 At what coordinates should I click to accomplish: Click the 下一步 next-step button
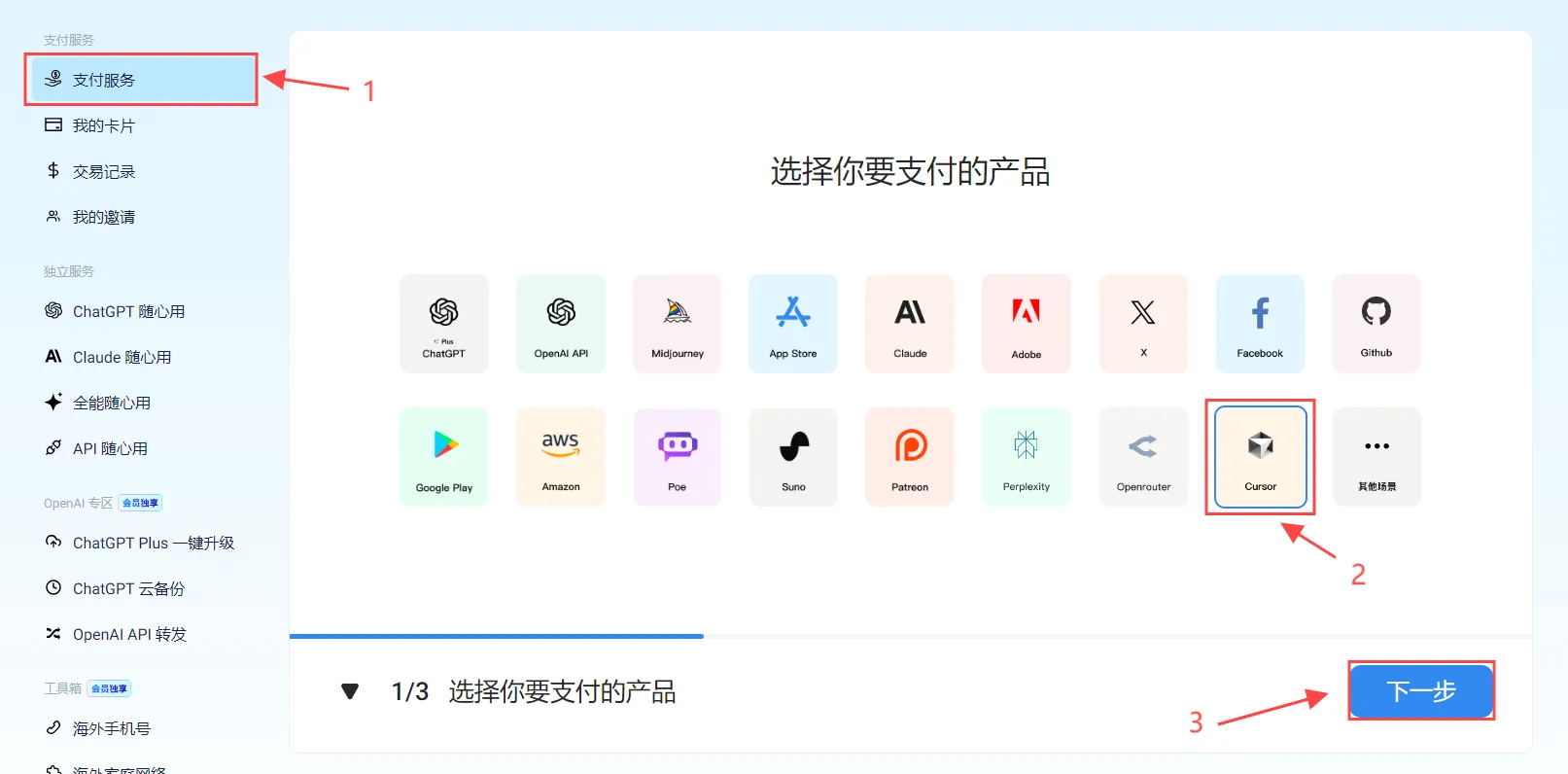1421,691
